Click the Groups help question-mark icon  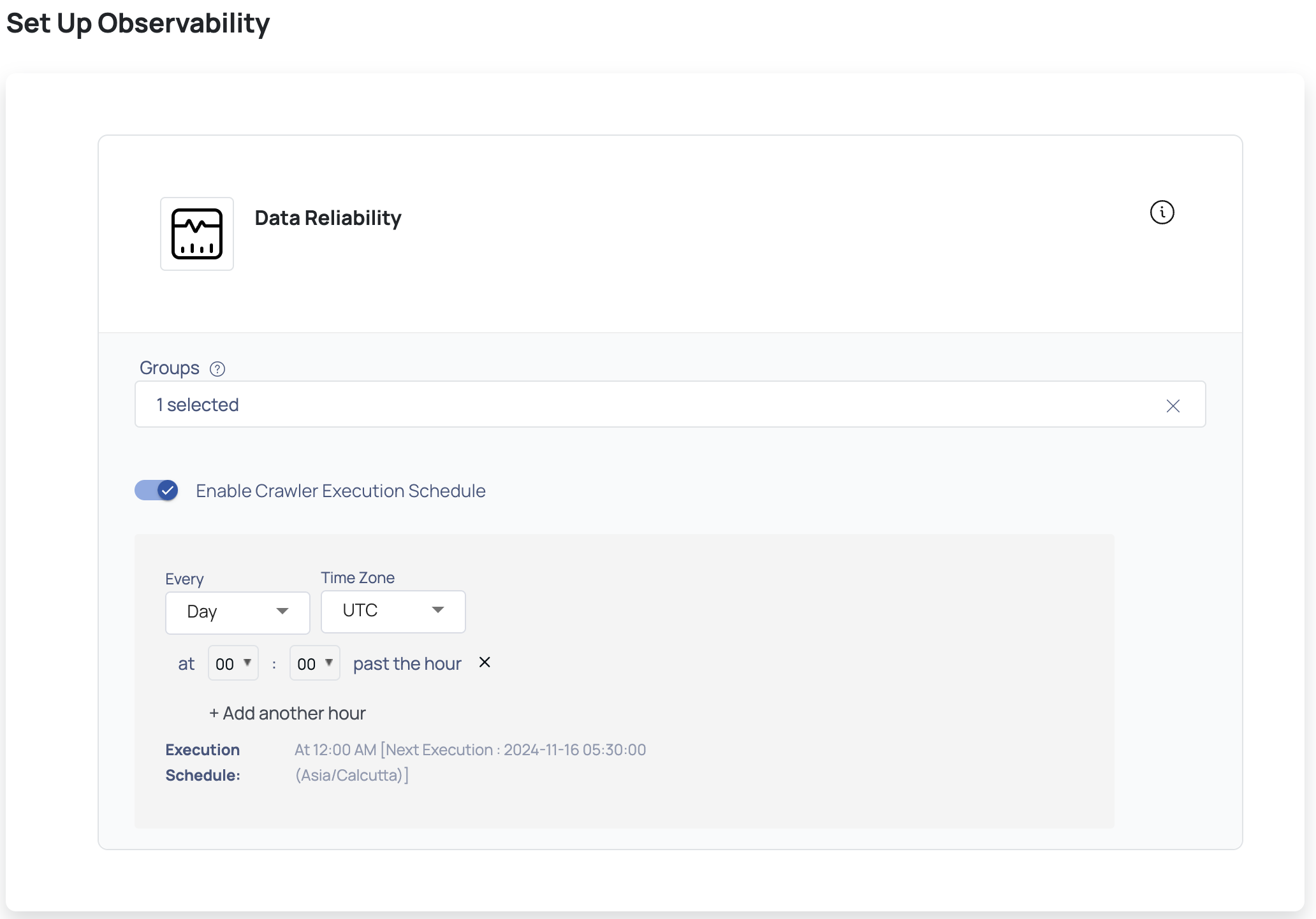[217, 369]
